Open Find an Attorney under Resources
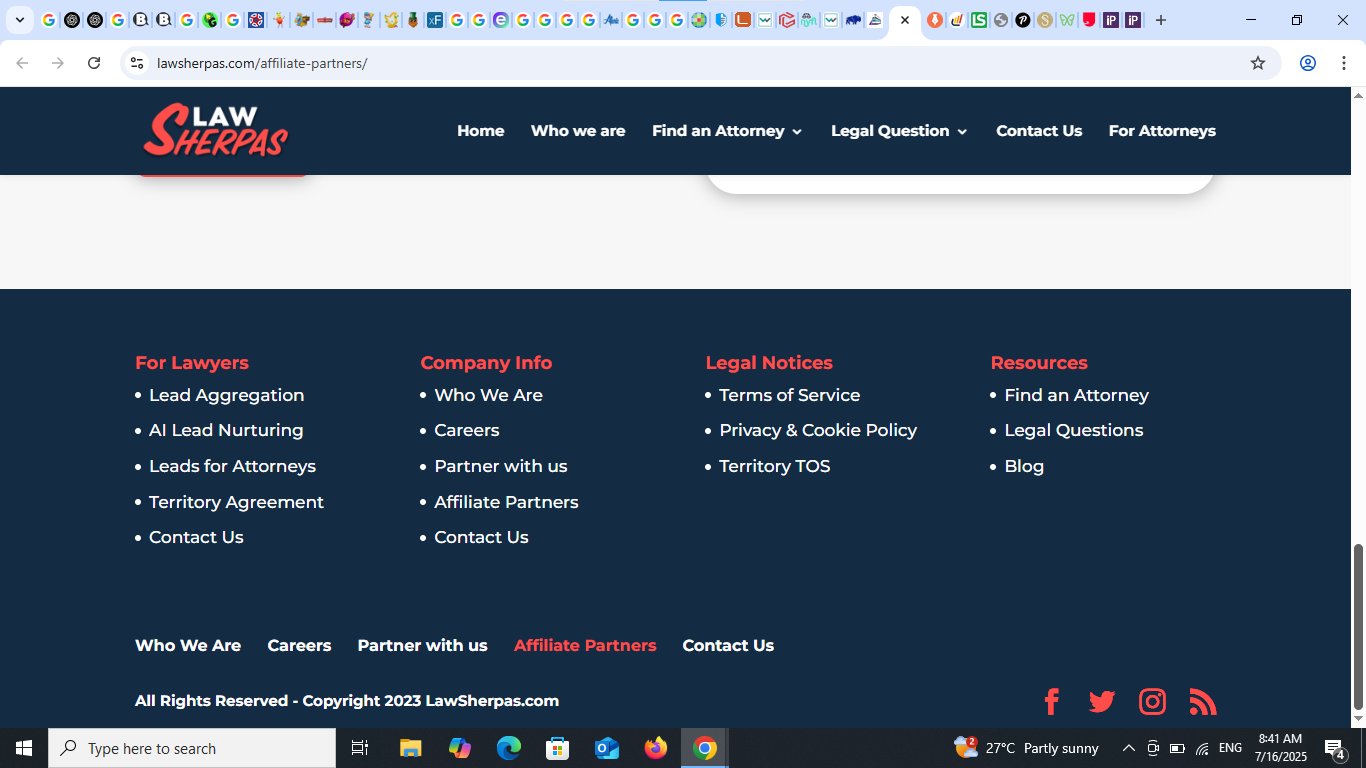The image size is (1366, 768). [x=1076, y=395]
